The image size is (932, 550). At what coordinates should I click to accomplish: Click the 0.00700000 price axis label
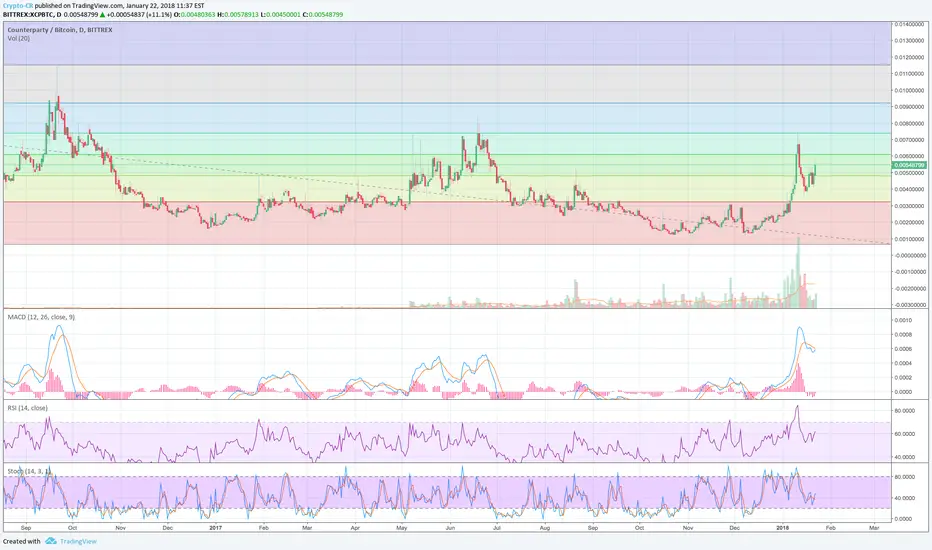[909, 140]
